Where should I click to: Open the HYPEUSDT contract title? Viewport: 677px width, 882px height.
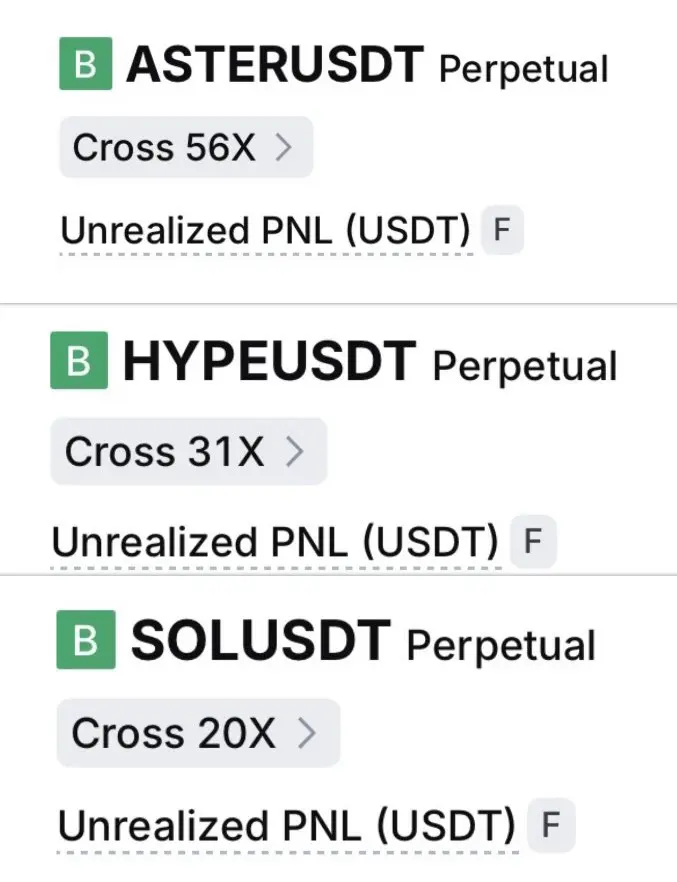click(269, 361)
